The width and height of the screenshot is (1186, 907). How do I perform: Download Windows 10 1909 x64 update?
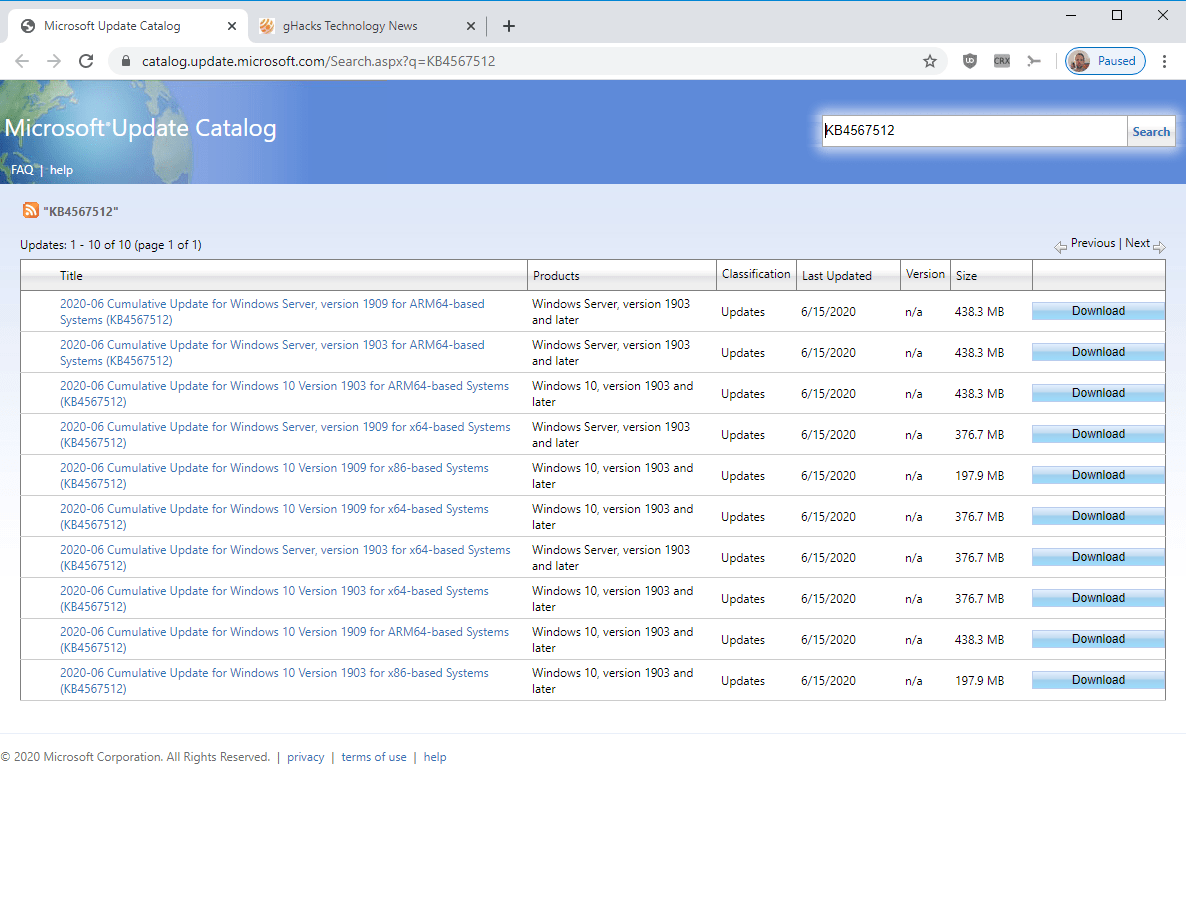(x=1098, y=515)
